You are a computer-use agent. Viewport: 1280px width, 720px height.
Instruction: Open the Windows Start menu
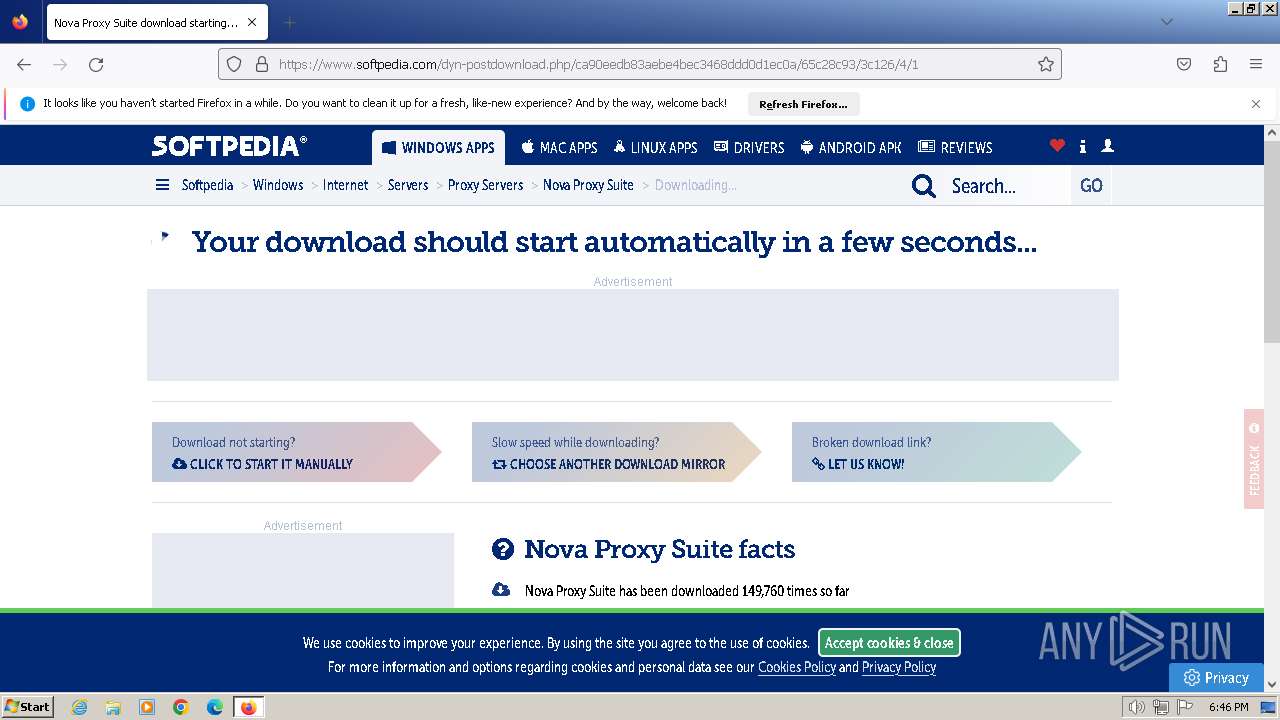[x=27, y=706]
